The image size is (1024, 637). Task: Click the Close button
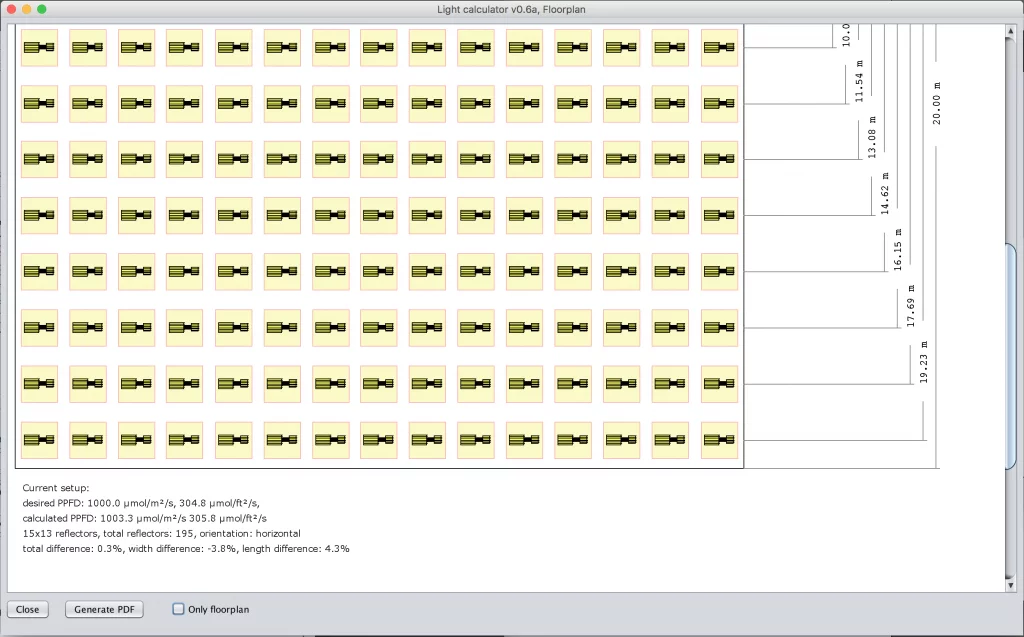[28, 609]
